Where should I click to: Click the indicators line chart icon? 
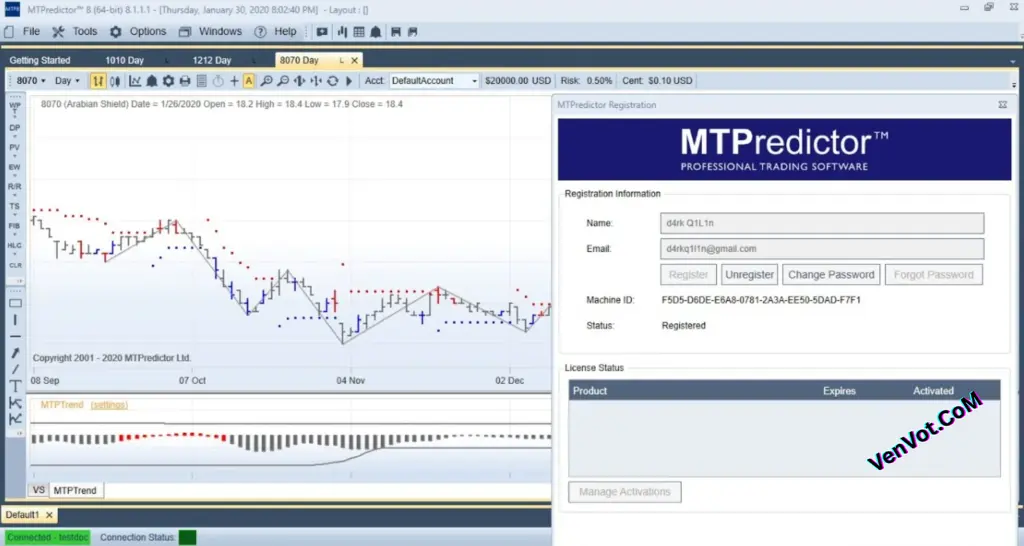pyautogui.click(x=135, y=81)
